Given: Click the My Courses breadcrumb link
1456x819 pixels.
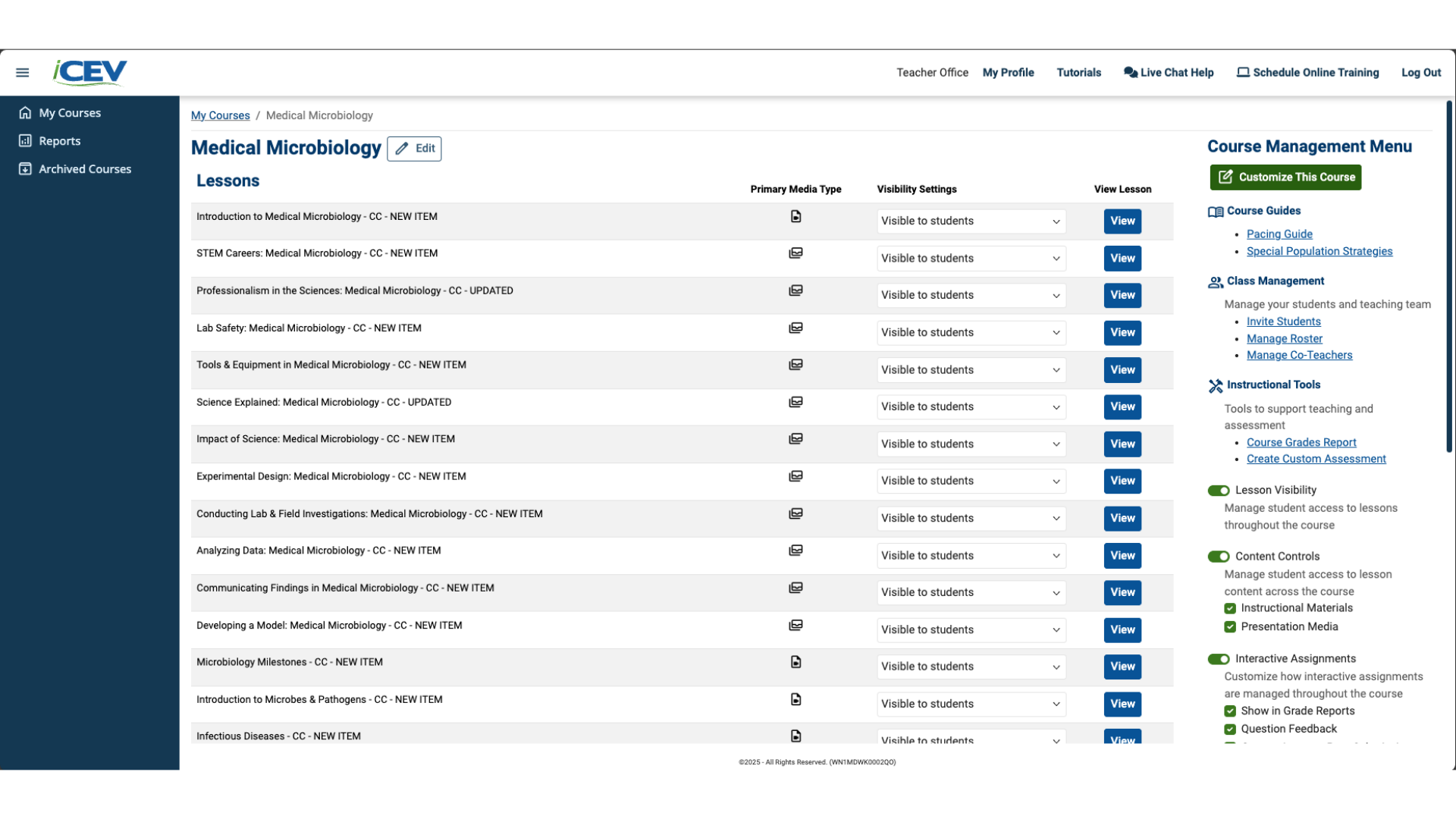Looking at the screenshot, I should [220, 115].
